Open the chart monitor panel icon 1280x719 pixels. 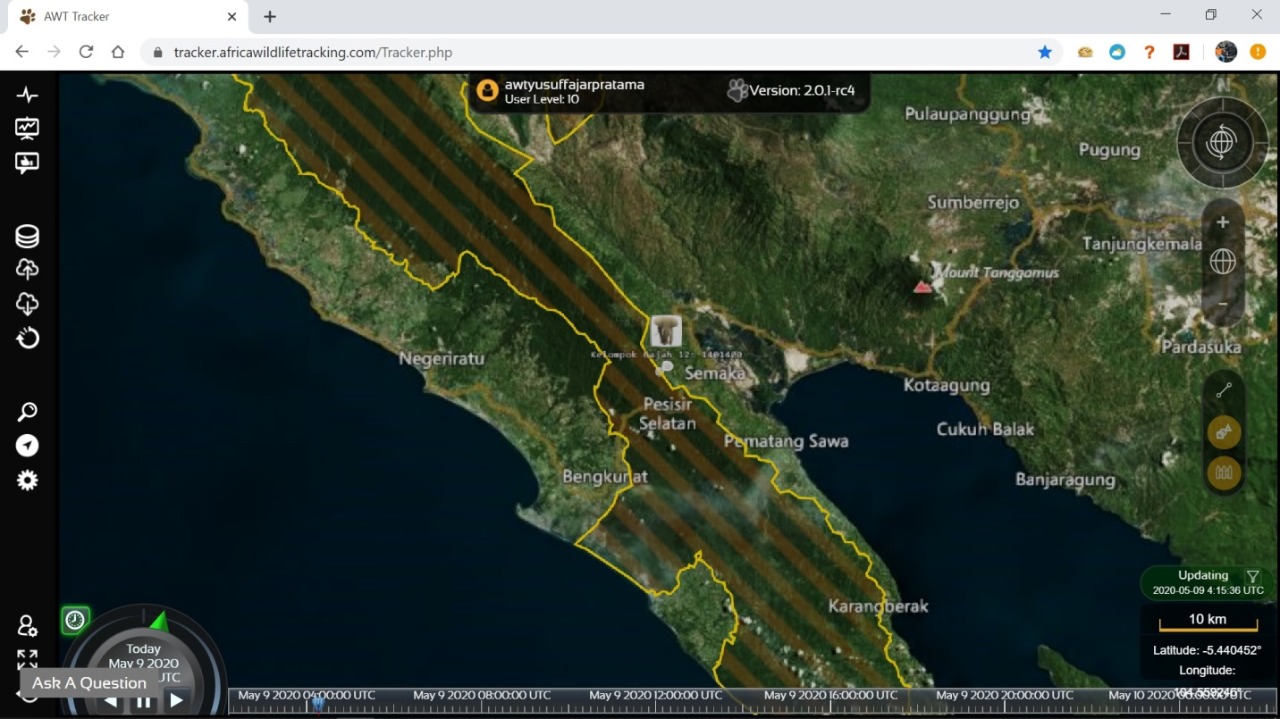[x=27, y=128]
